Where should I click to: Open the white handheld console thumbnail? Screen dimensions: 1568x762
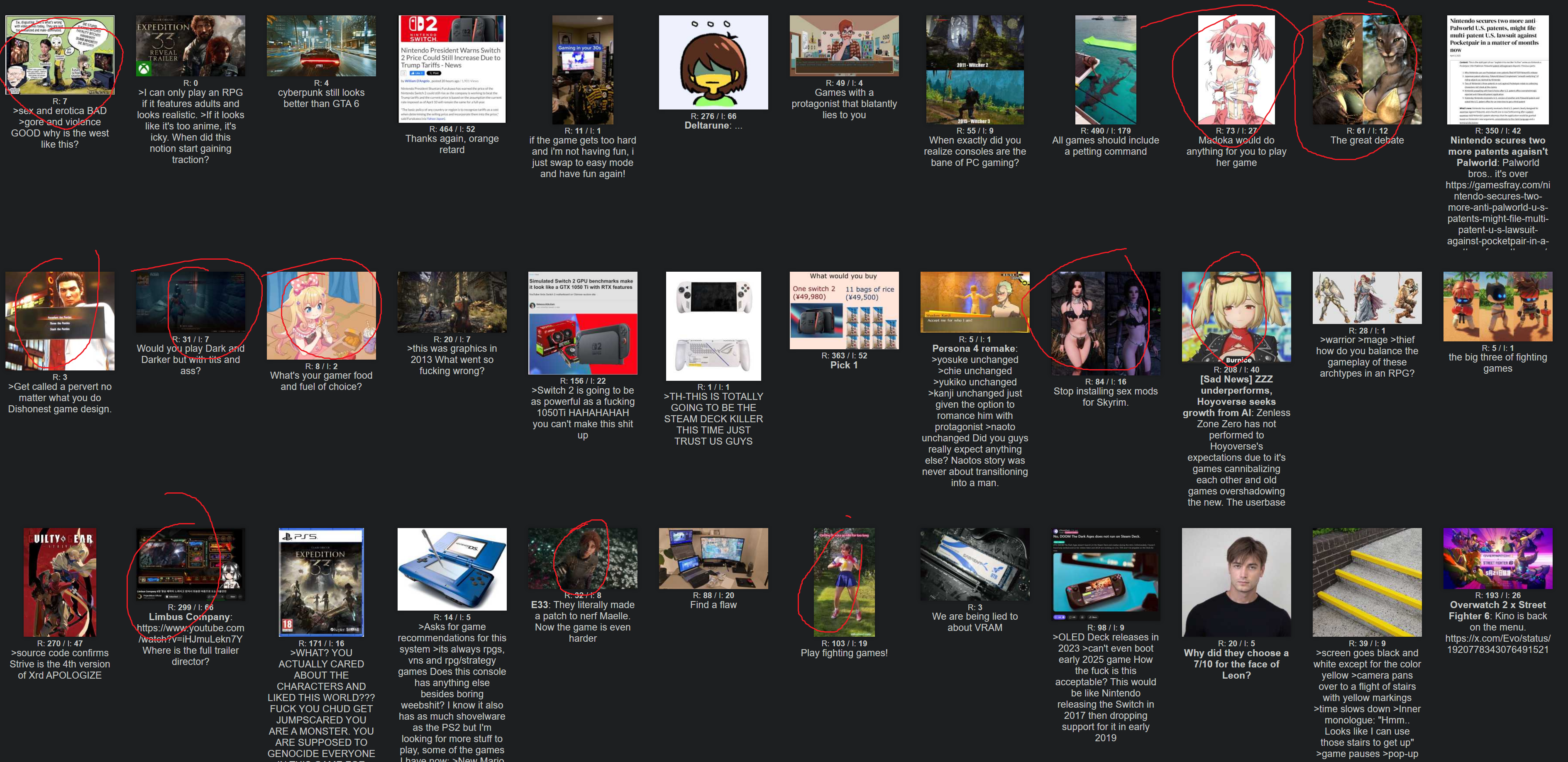[713, 326]
